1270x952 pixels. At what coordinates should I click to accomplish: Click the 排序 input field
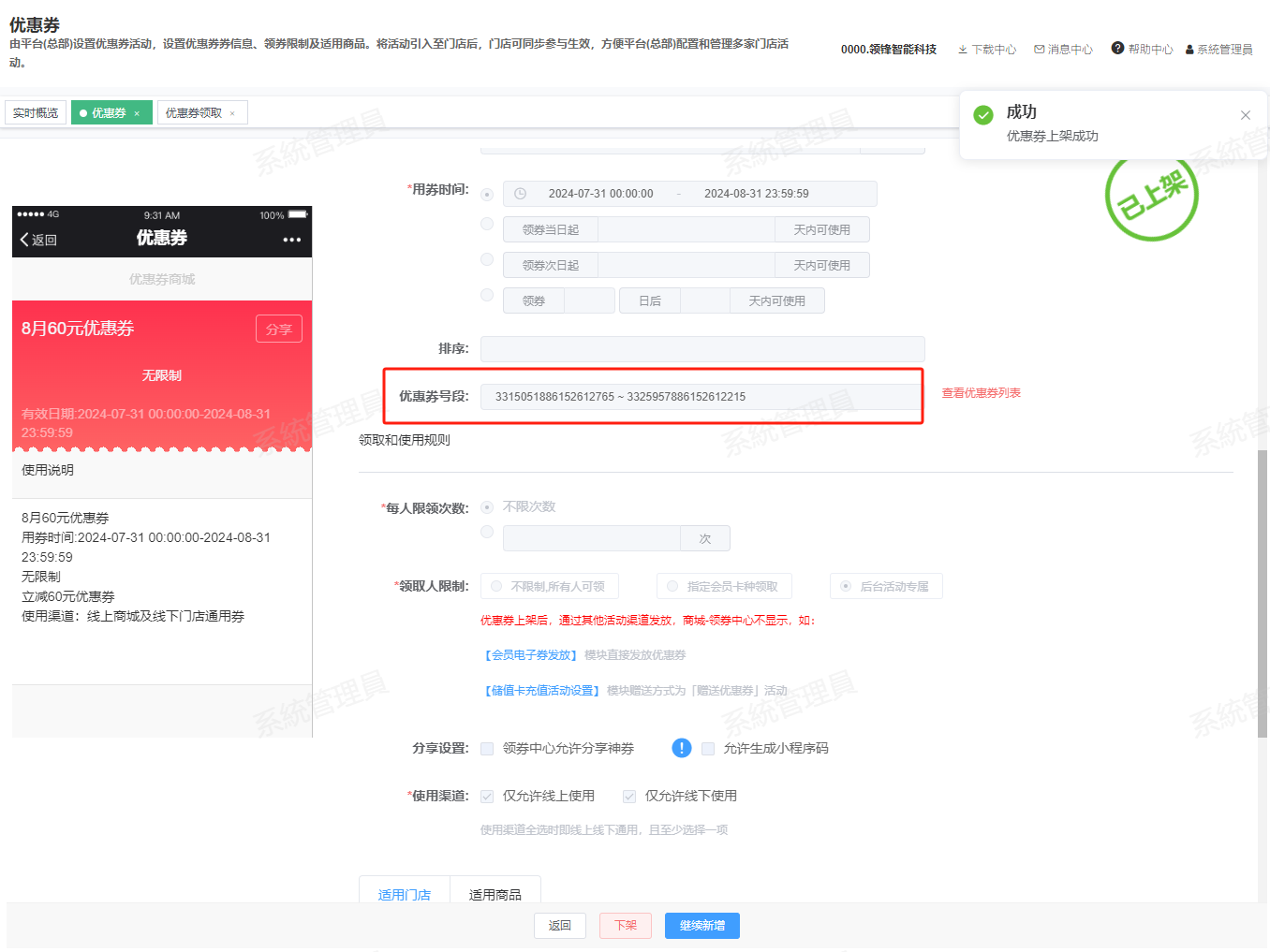point(702,349)
